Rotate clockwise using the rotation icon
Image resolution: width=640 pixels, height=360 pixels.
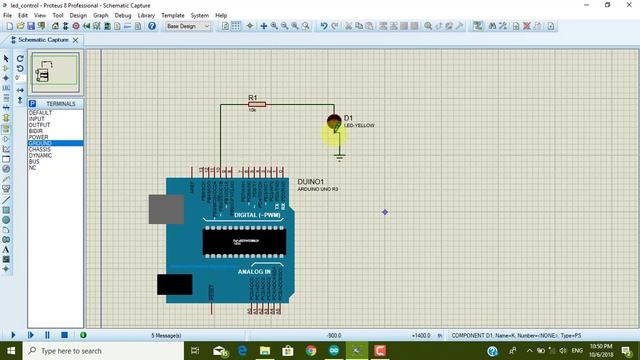[x=20, y=59]
